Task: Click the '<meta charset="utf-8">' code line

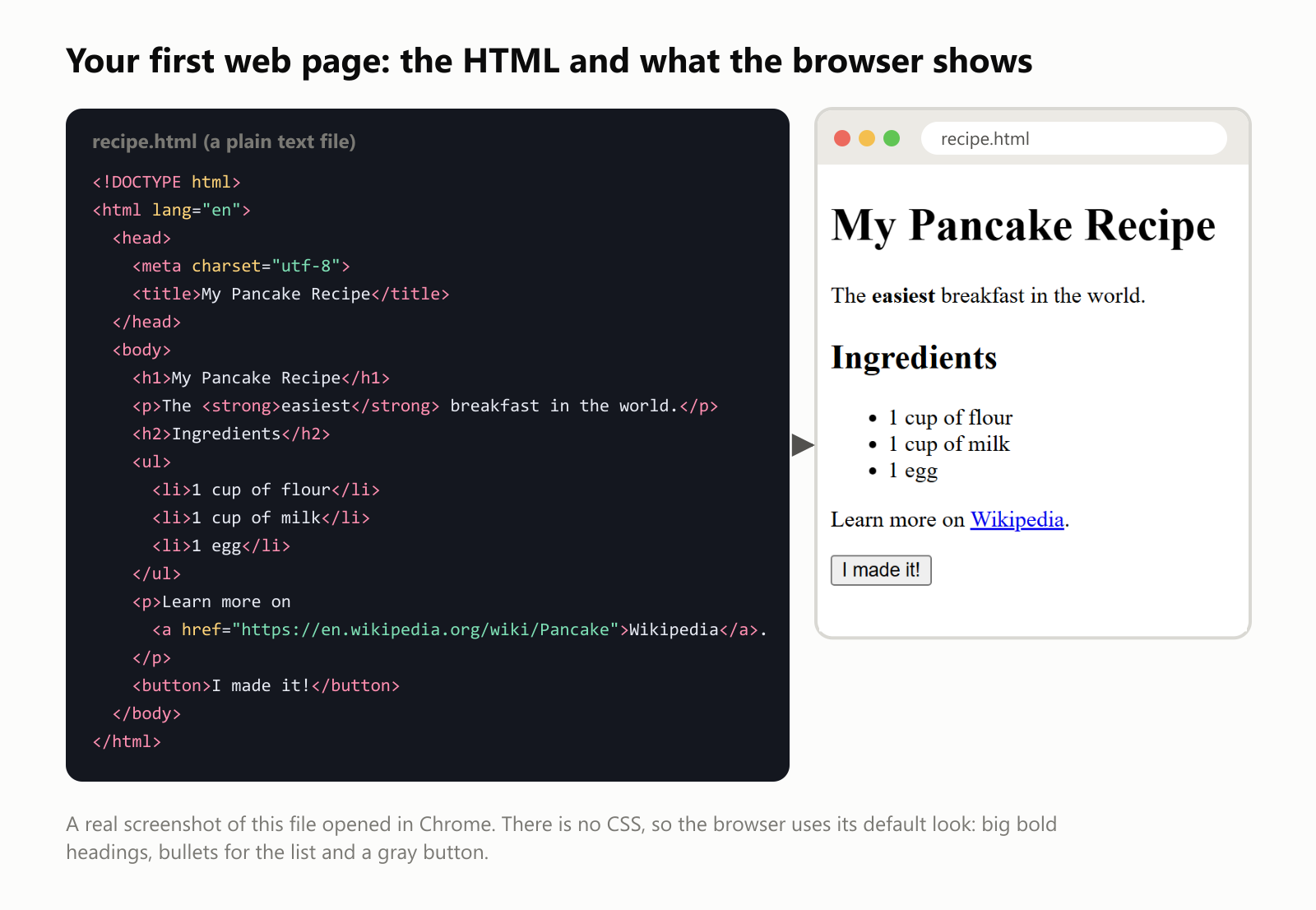Action: click(241, 266)
